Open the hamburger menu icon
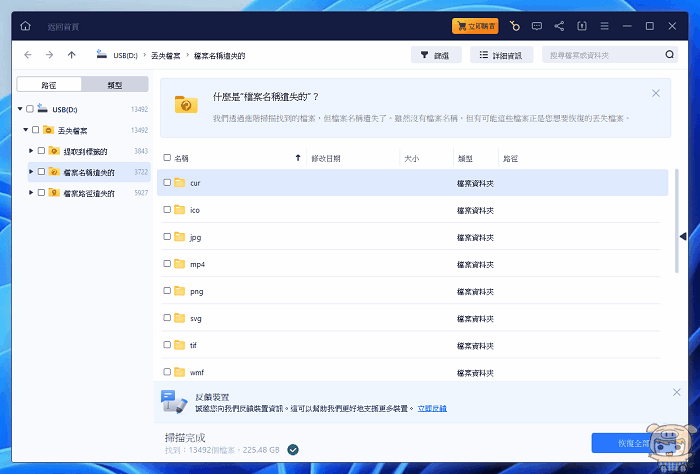 [x=604, y=26]
